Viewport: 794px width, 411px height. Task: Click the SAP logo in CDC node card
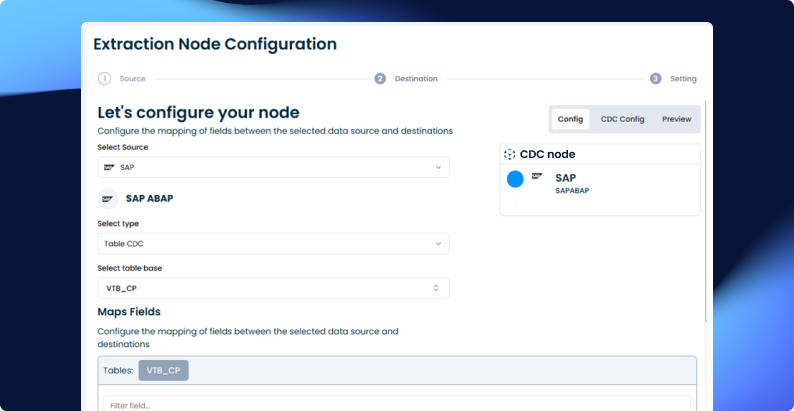click(537, 176)
